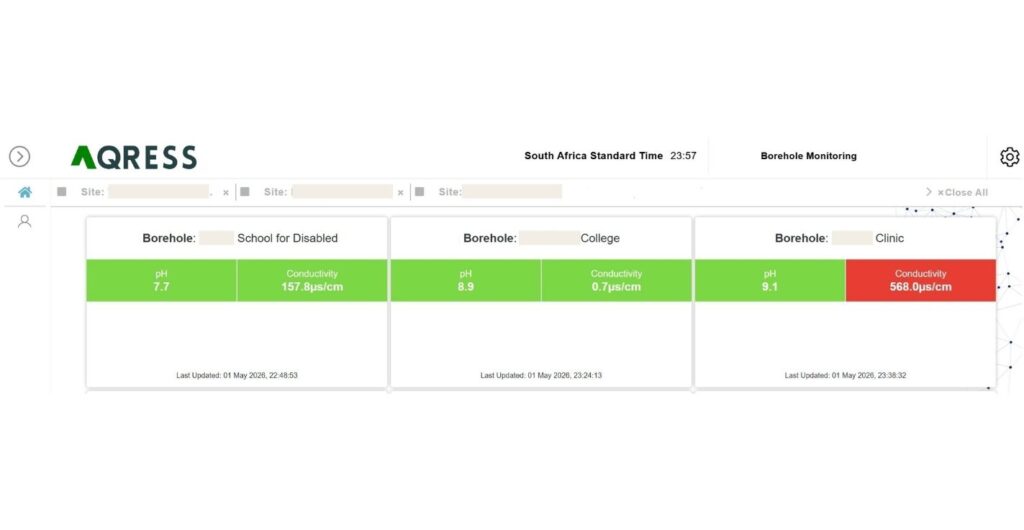Viewport: 1024px width, 530px height.
Task: Click the AQRESS logo
Action: [x=134, y=157]
